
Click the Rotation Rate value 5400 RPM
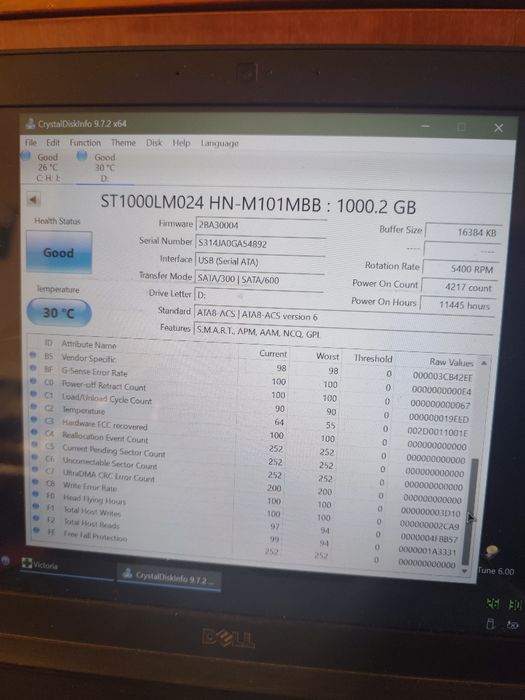(461, 269)
